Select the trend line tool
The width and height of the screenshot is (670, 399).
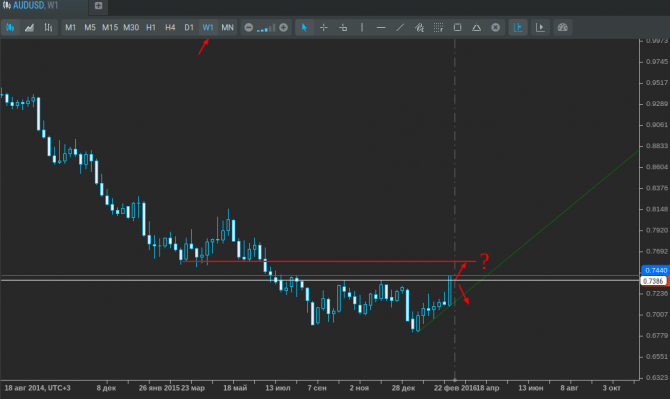pyautogui.click(x=400, y=28)
